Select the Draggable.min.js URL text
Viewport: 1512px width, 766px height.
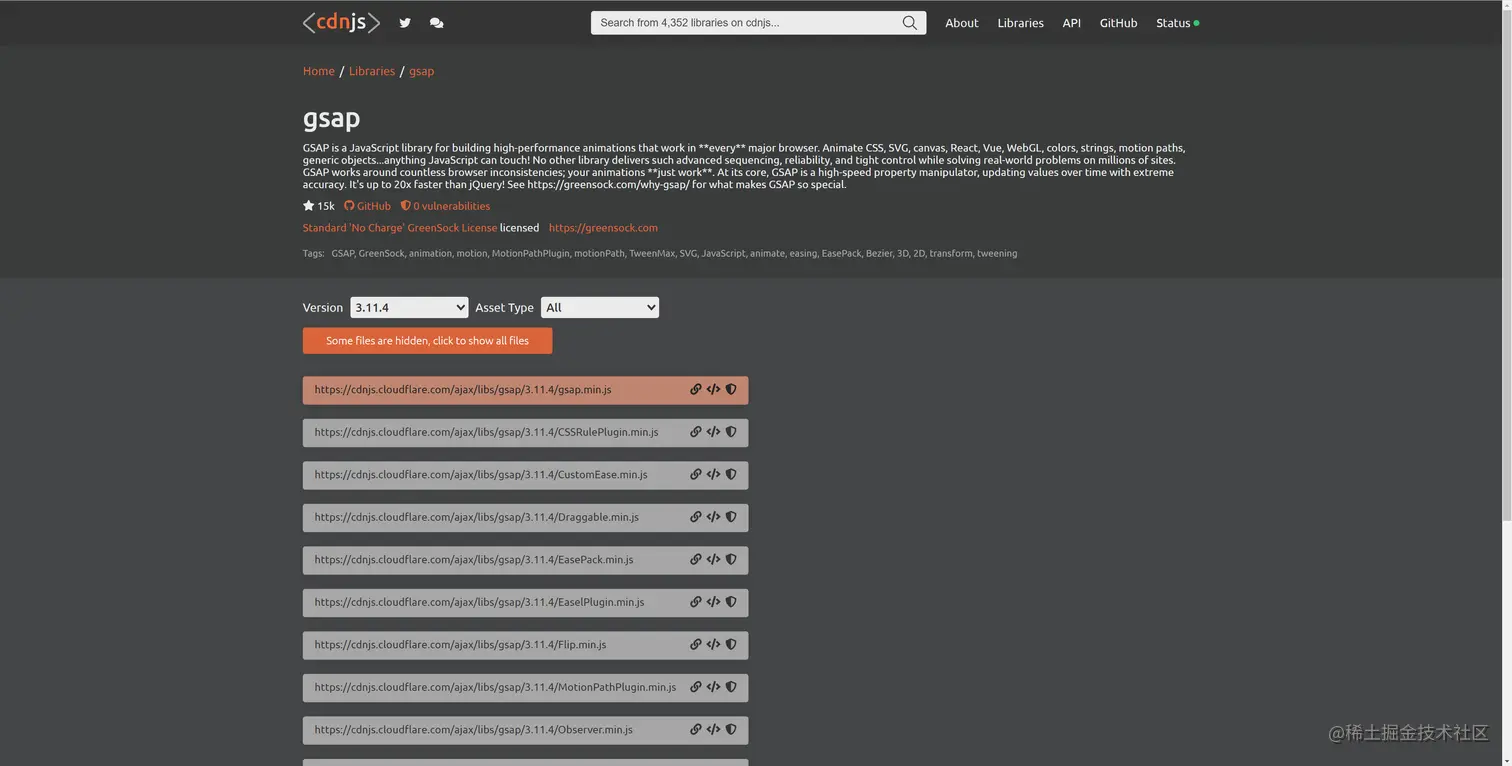476,517
